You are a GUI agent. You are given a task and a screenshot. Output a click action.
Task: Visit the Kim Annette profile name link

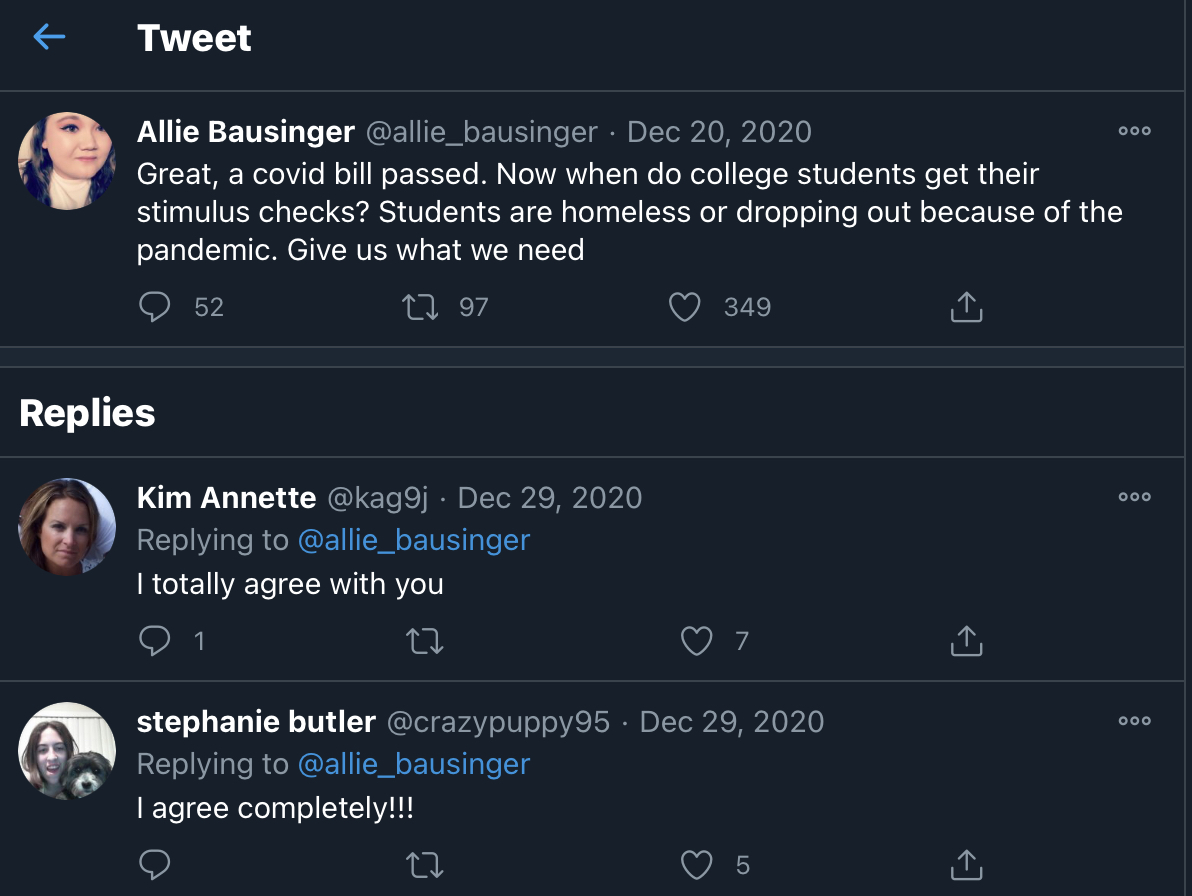coord(226,498)
